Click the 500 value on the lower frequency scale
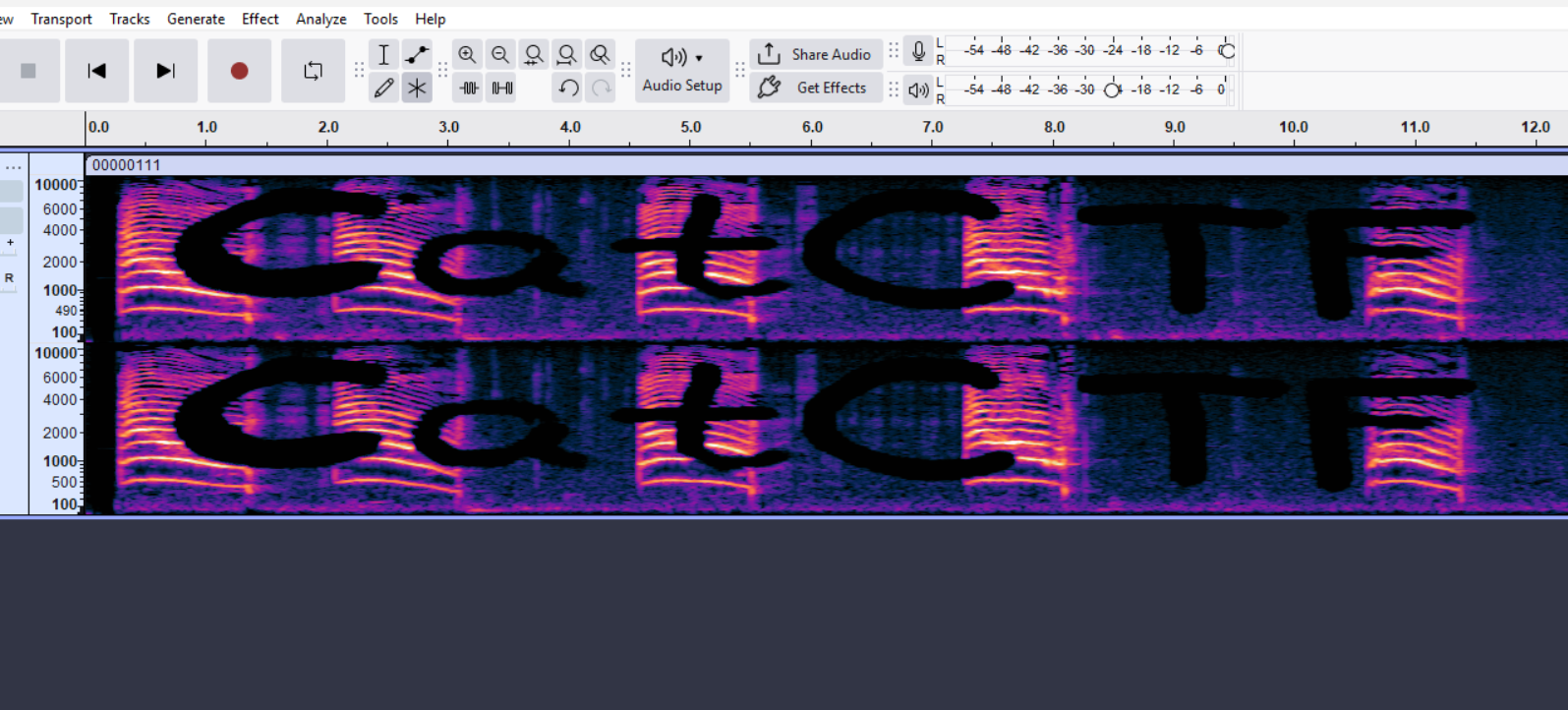 tap(64, 482)
